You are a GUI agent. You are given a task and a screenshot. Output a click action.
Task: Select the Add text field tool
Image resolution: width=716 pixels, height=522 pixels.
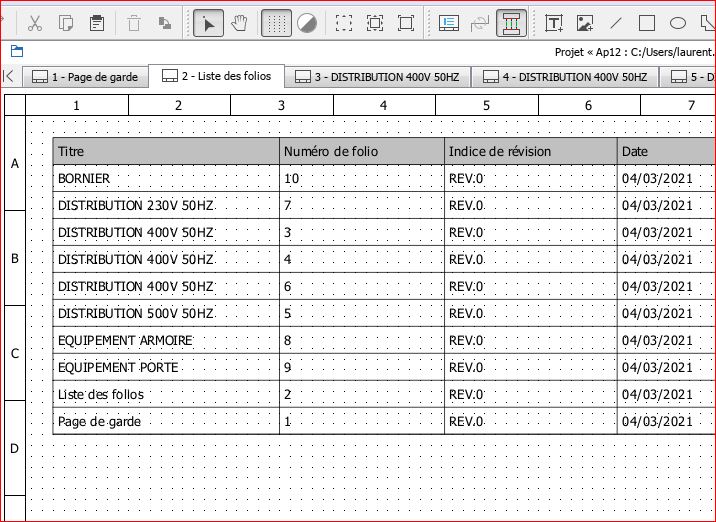click(553, 23)
